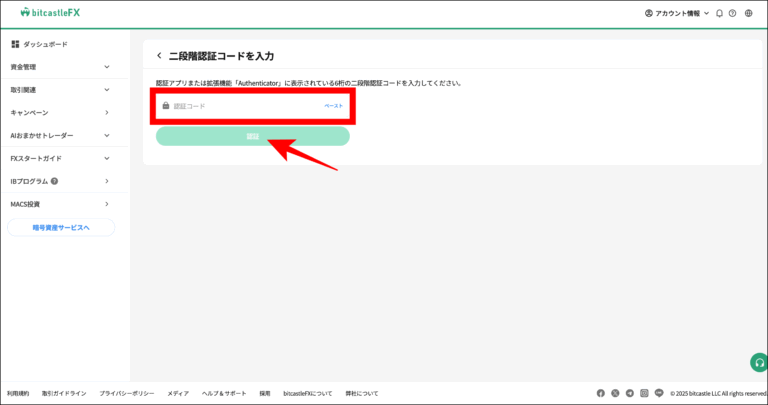Open the Facebook icon in footer
The width and height of the screenshot is (768, 405).
pyautogui.click(x=600, y=393)
